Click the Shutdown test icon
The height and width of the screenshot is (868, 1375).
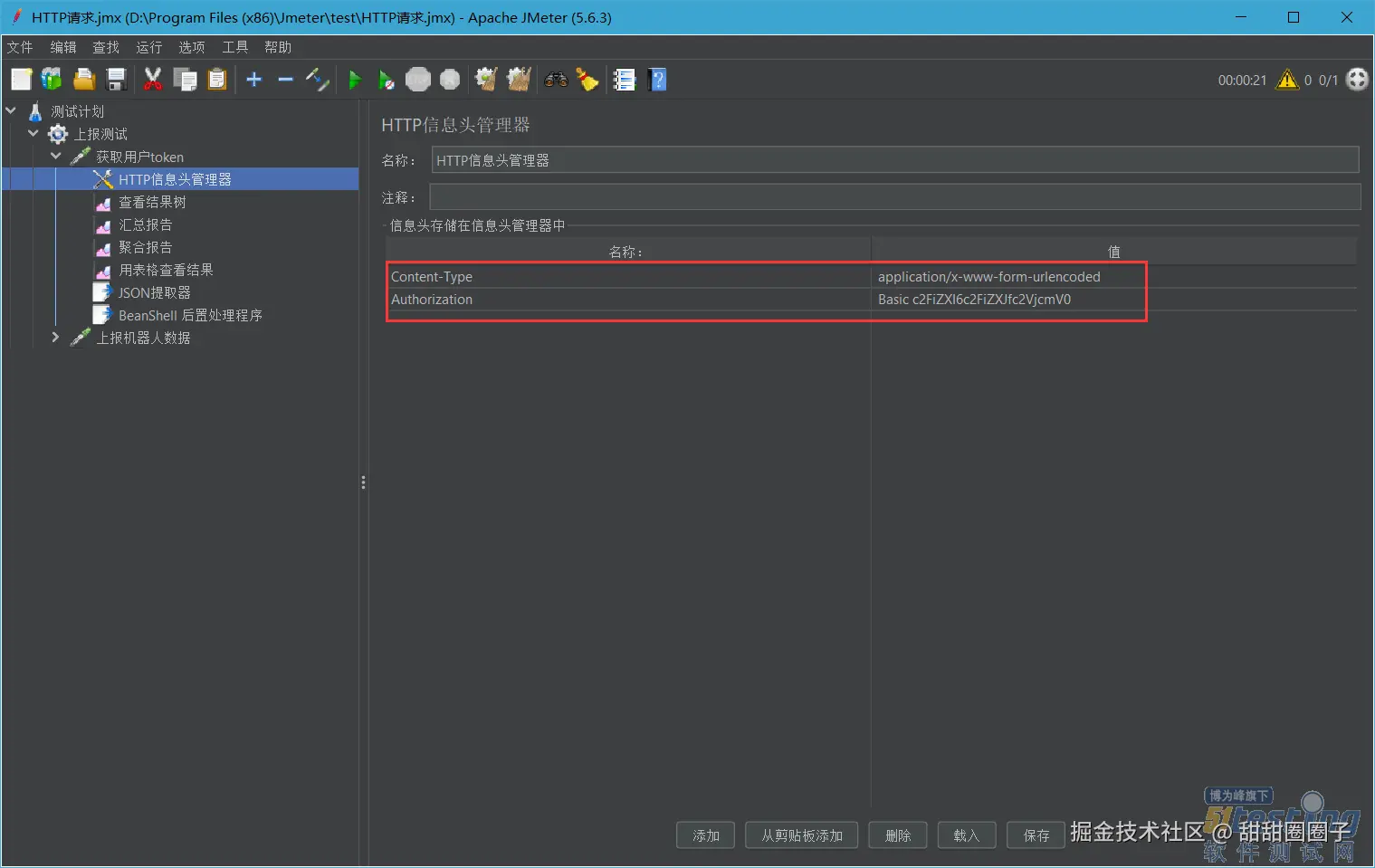pyautogui.click(x=450, y=80)
